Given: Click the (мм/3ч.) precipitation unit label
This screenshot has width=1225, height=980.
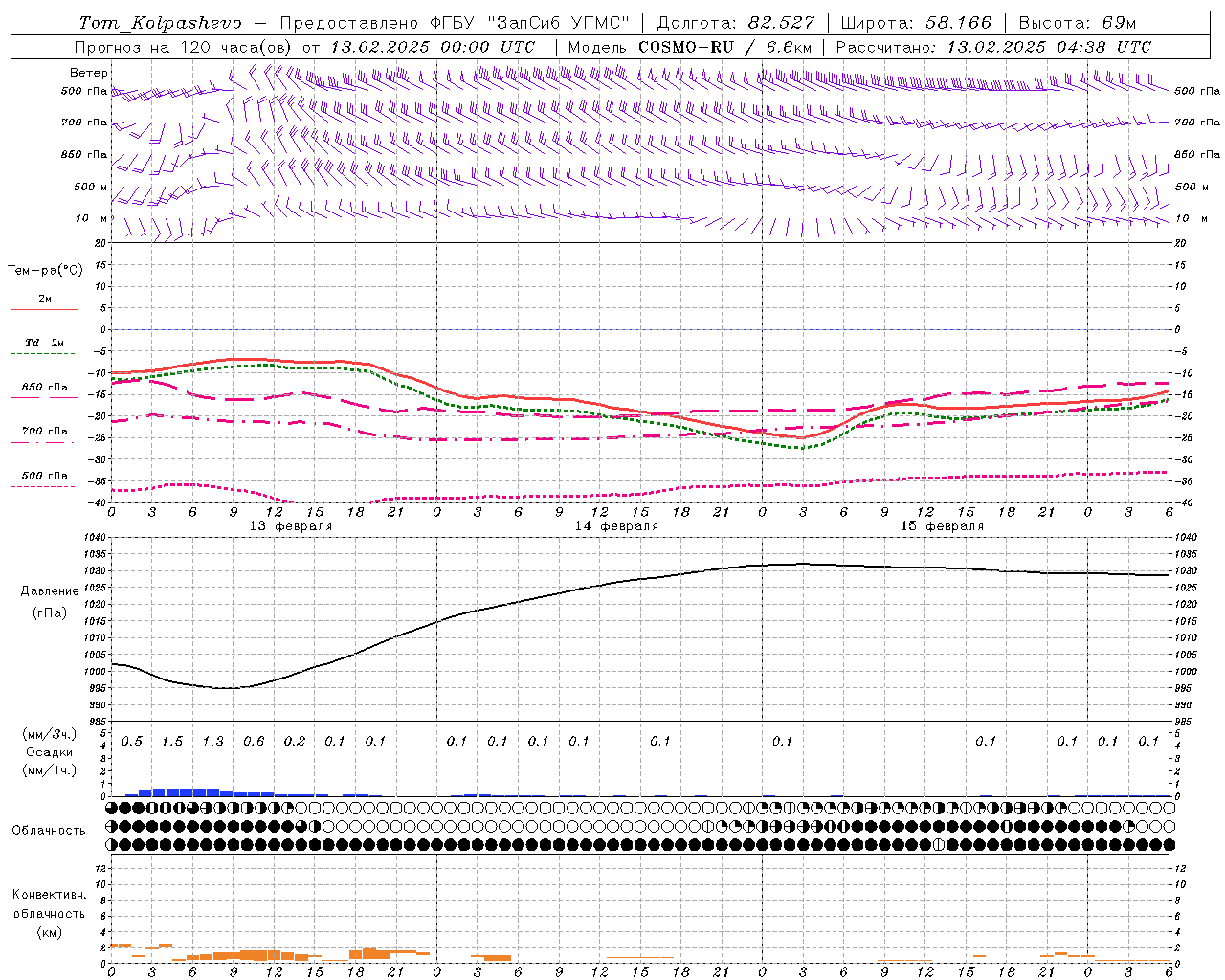Looking at the screenshot, I should click(49, 734).
